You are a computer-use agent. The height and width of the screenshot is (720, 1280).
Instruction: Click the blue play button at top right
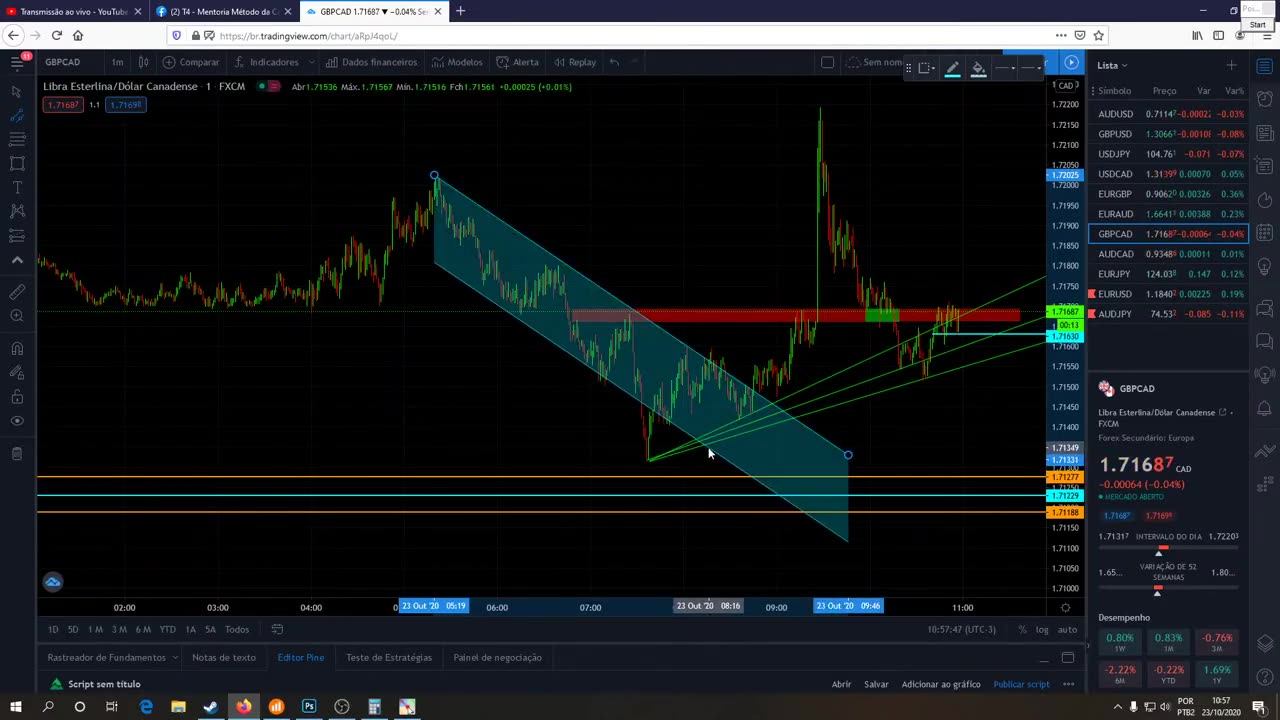click(x=1071, y=62)
